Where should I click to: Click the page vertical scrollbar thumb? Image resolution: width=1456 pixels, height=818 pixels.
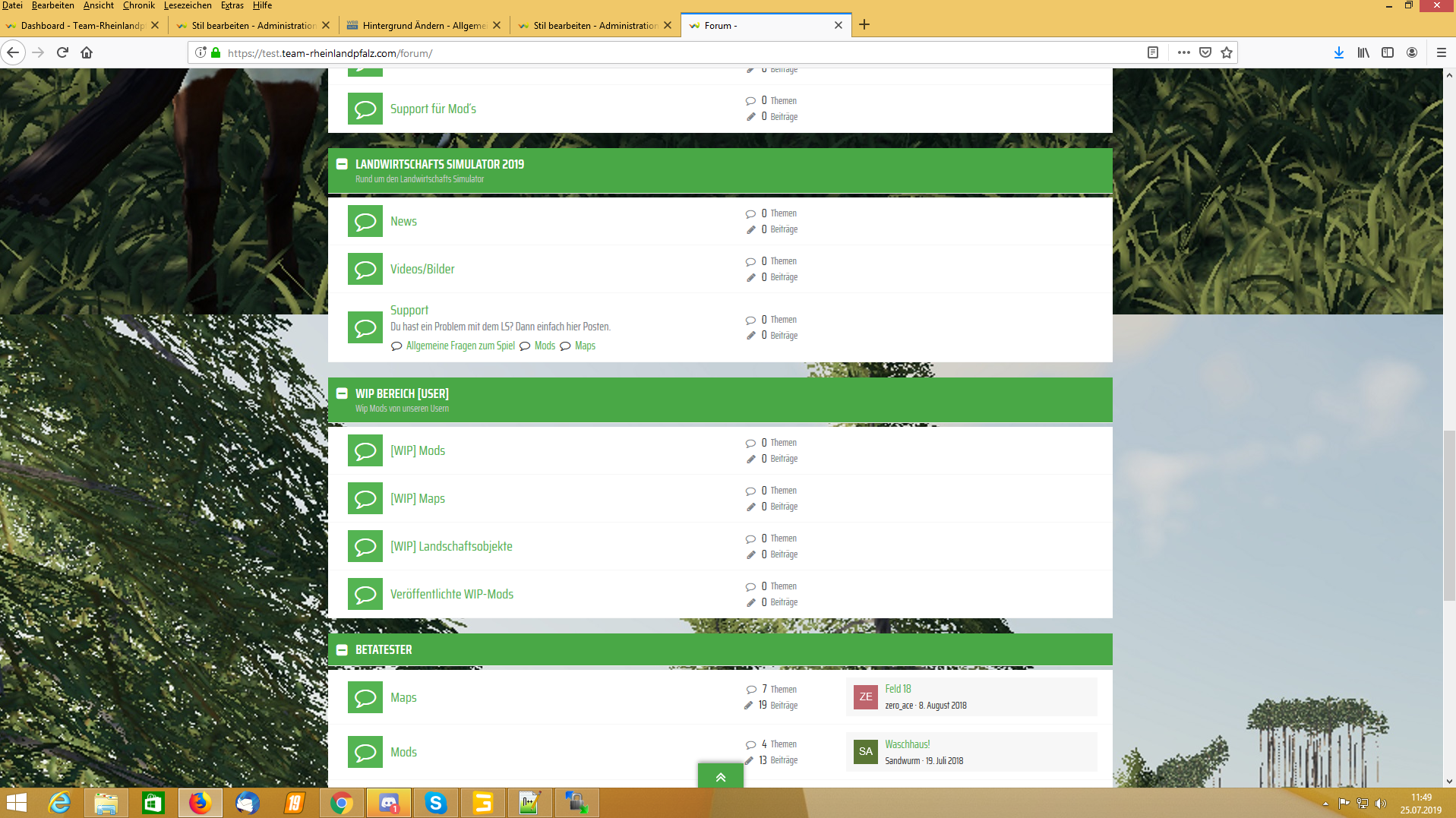(1449, 515)
